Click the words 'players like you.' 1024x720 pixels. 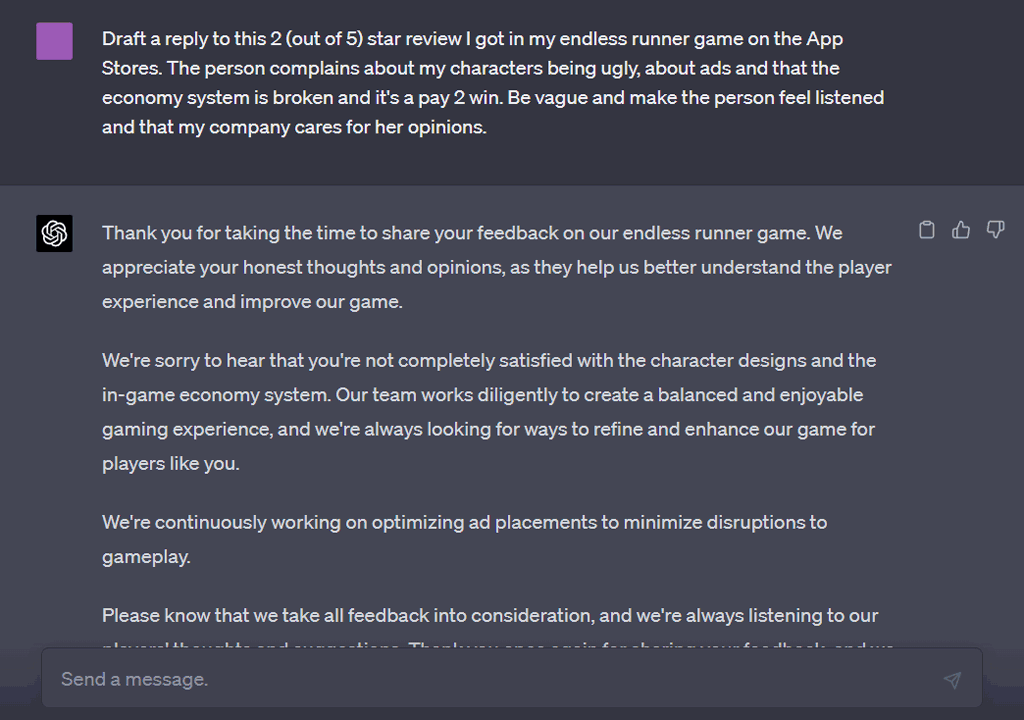click(x=170, y=463)
